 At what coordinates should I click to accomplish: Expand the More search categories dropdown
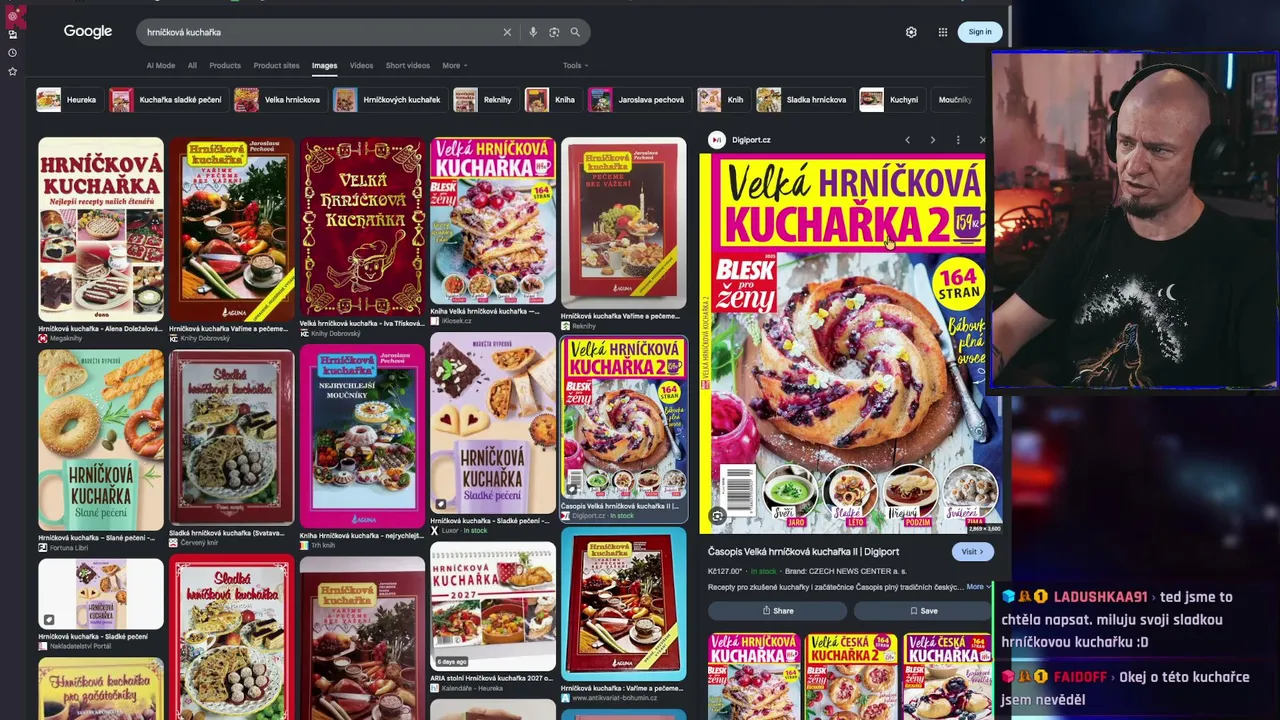point(455,66)
